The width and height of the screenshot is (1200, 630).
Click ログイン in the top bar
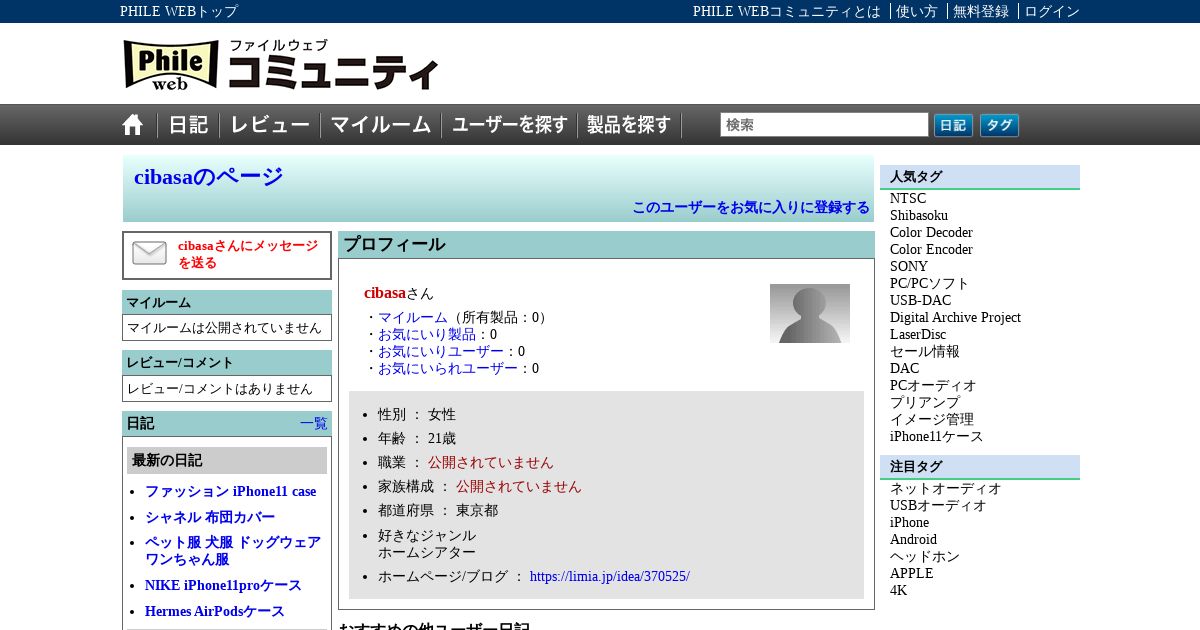click(x=1052, y=11)
